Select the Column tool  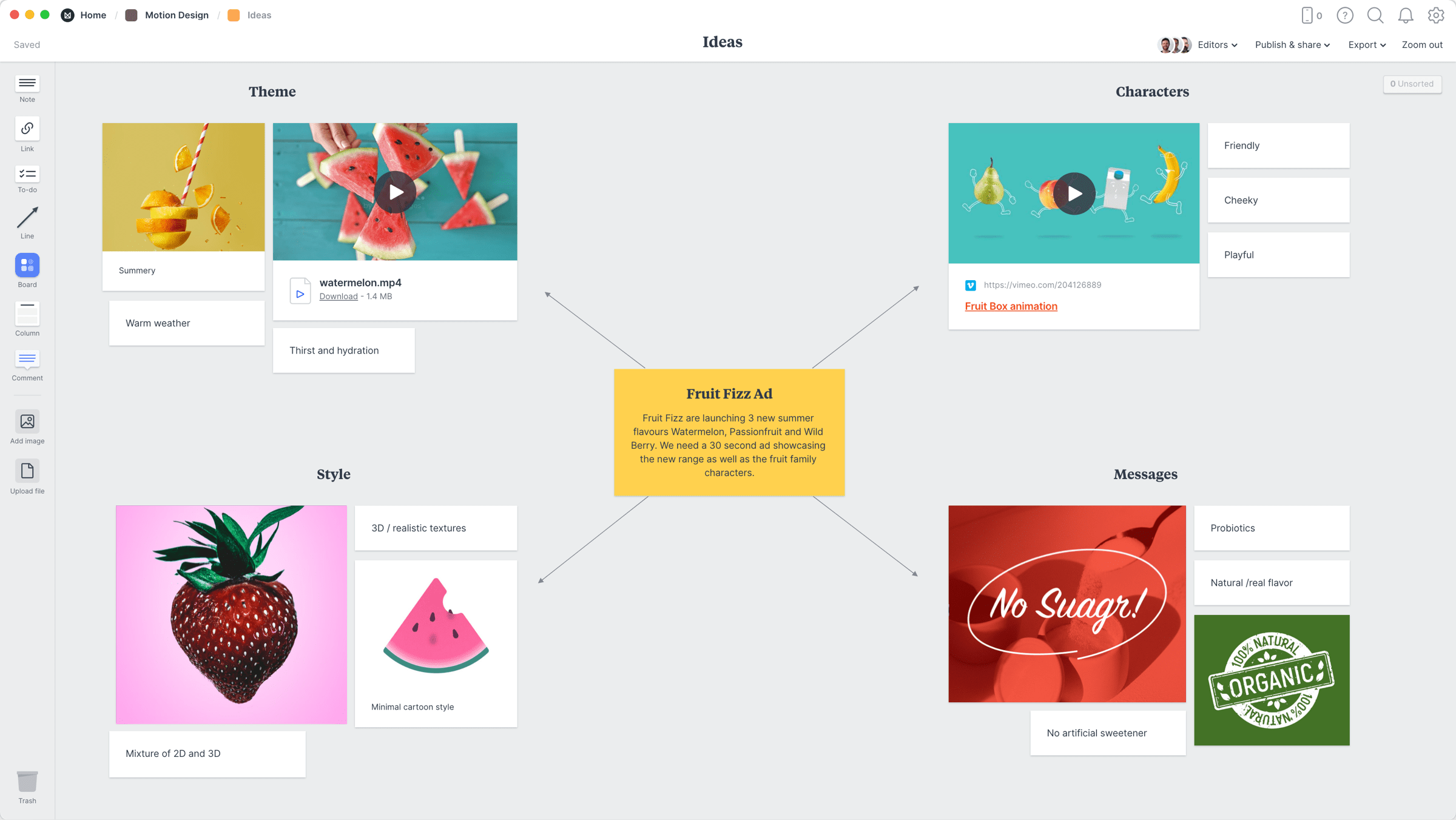pyautogui.click(x=27, y=319)
